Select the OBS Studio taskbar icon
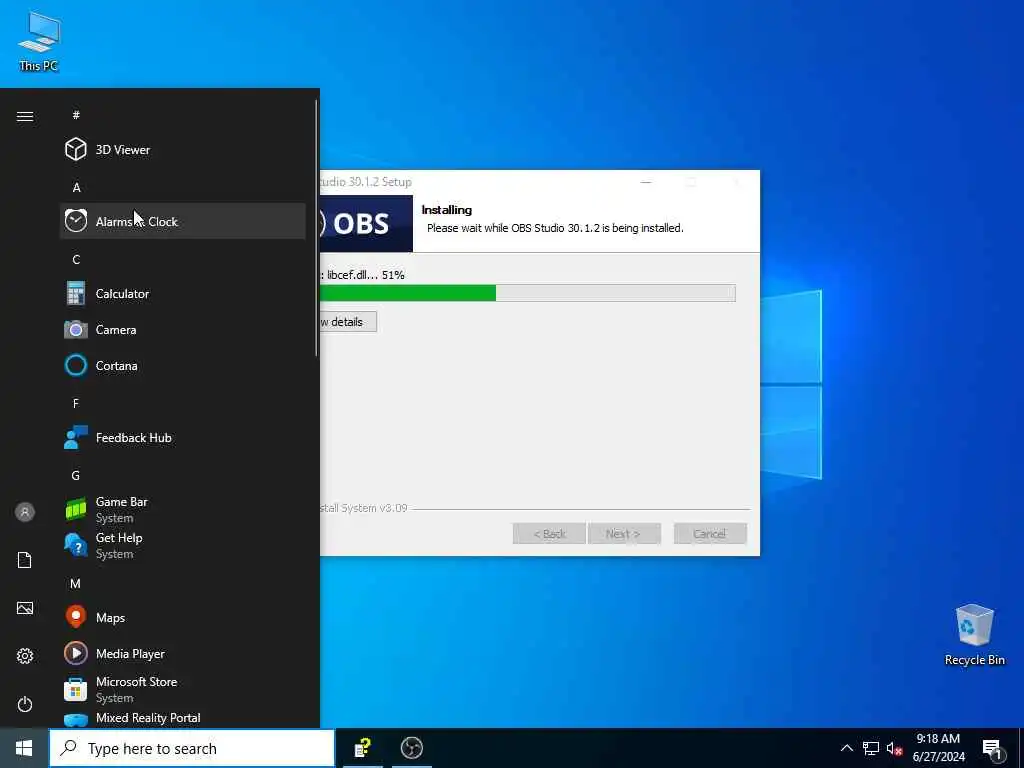Viewport: 1024px width, 768px height. [411, 748]
